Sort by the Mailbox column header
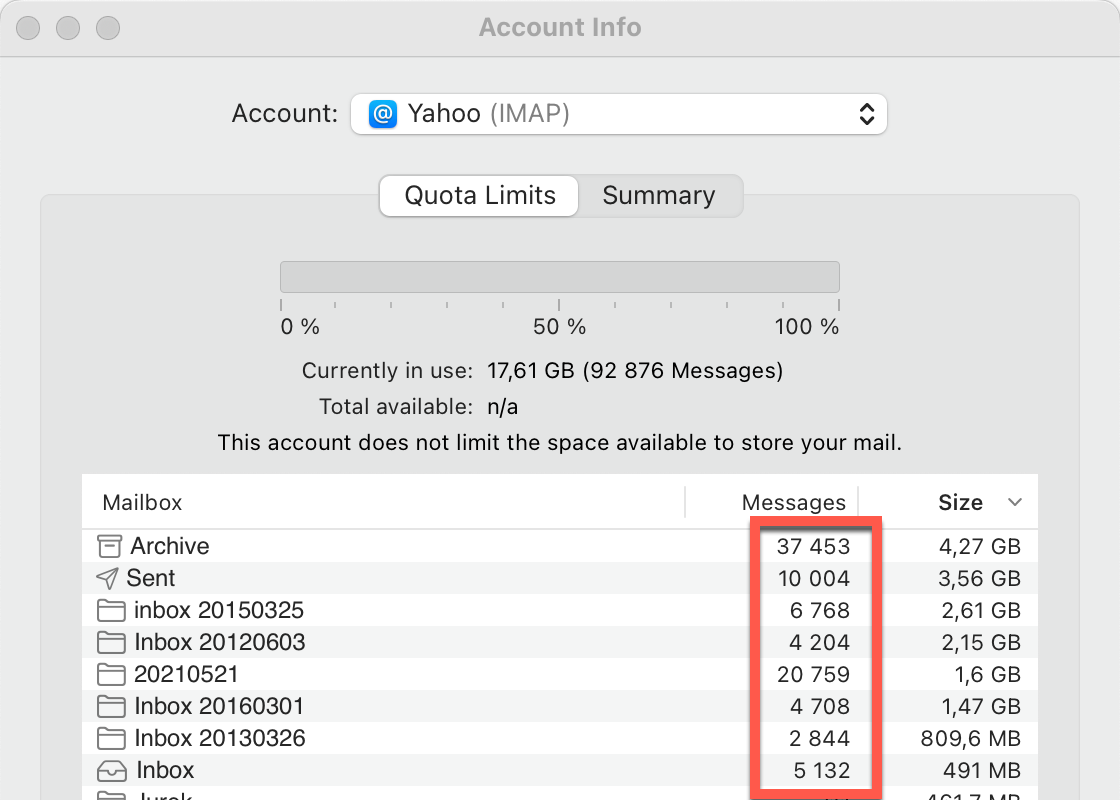This screenshot has width=1120, height=800. (142, 502)
